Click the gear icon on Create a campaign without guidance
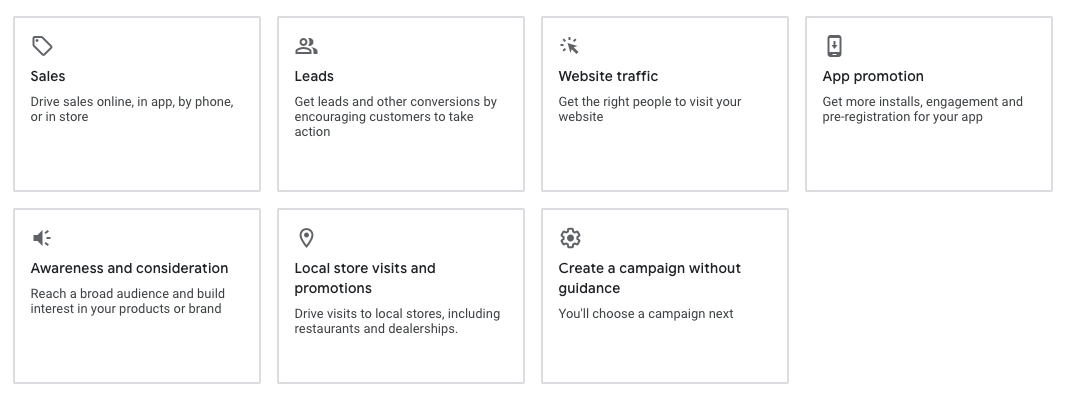Screen dimensions: 1069x400 pos(570,238)
